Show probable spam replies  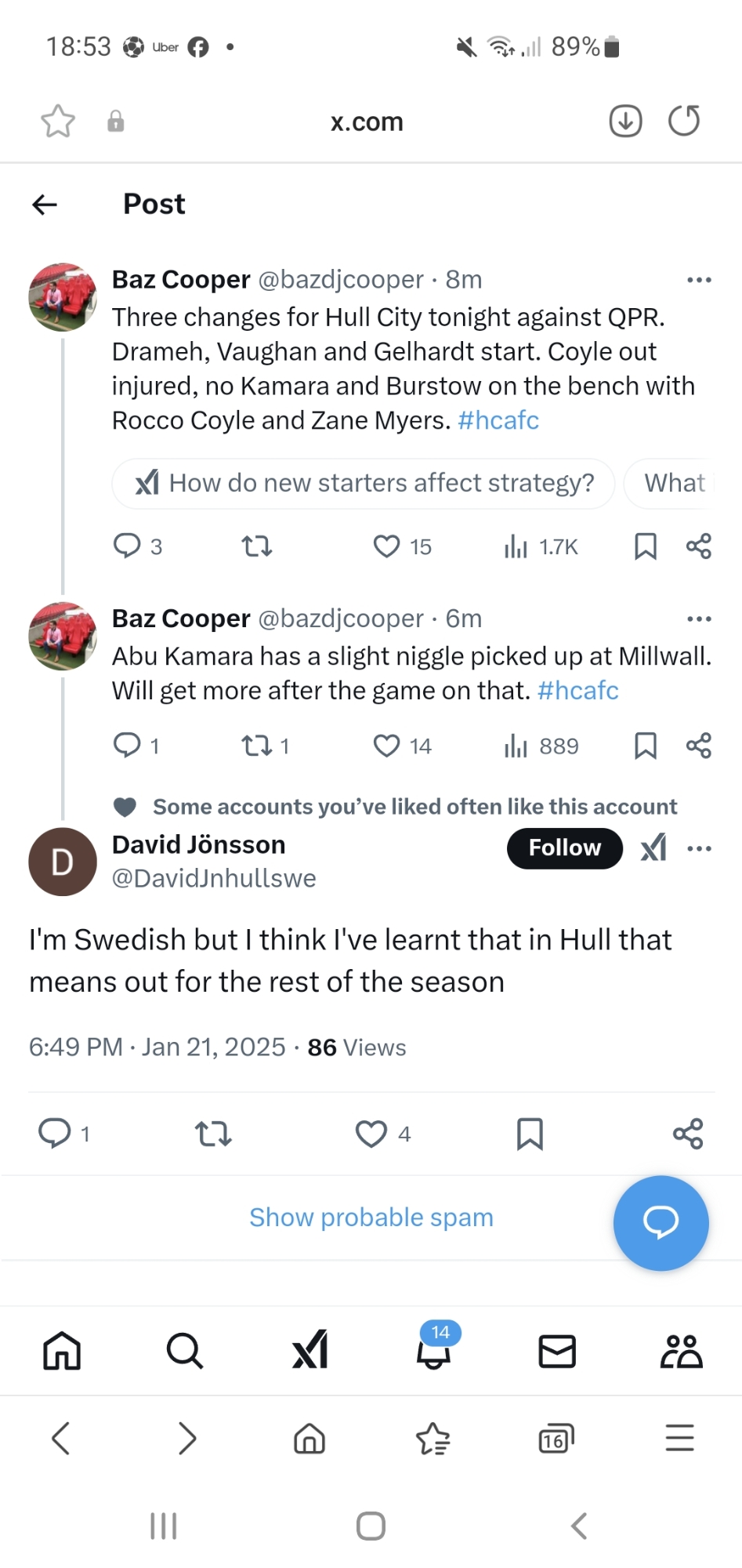[x=371, y=1218]
